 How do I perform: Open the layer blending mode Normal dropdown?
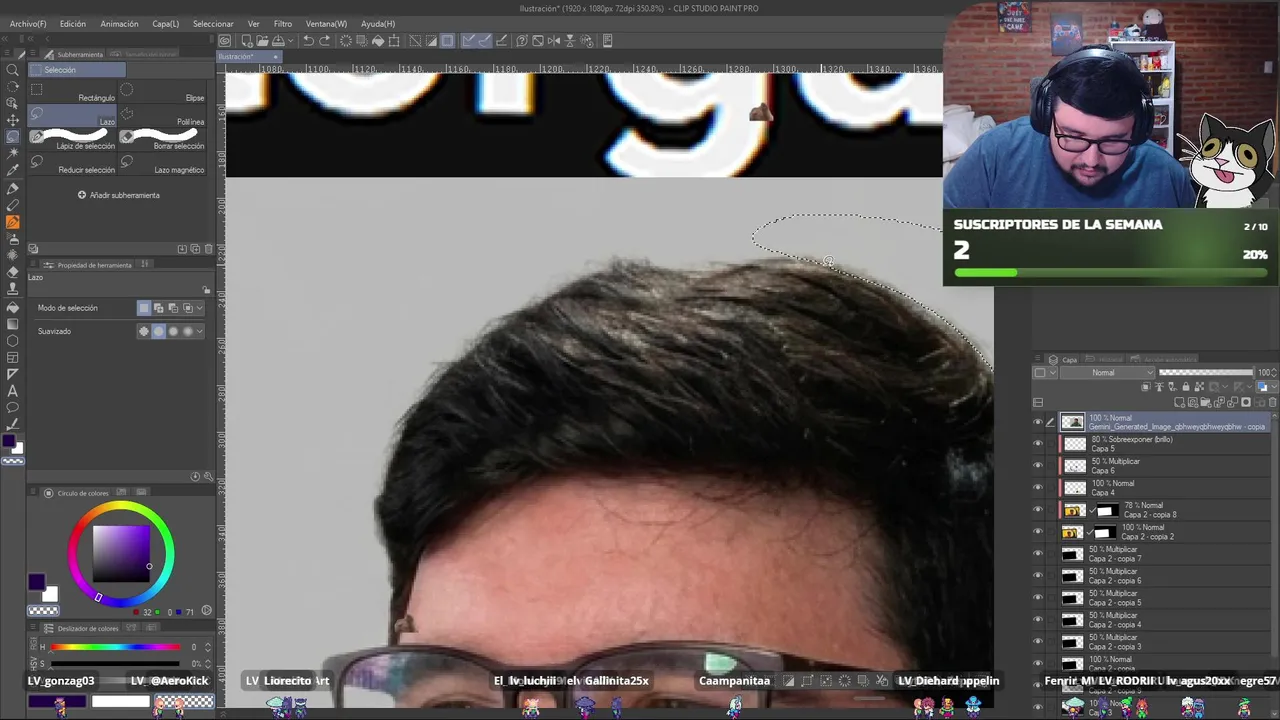(1108, 373)
